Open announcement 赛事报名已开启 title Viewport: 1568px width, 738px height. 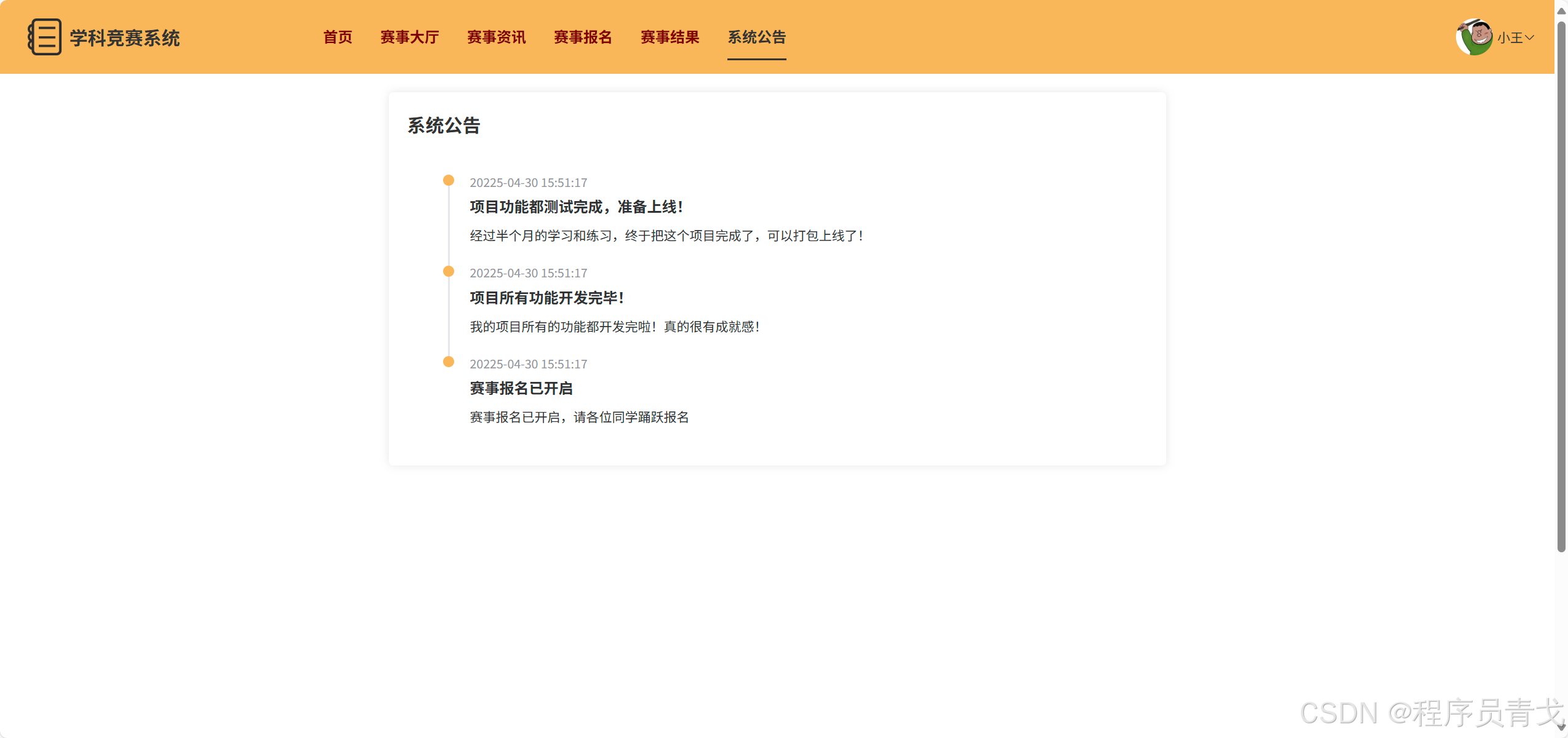pos(521,389)
